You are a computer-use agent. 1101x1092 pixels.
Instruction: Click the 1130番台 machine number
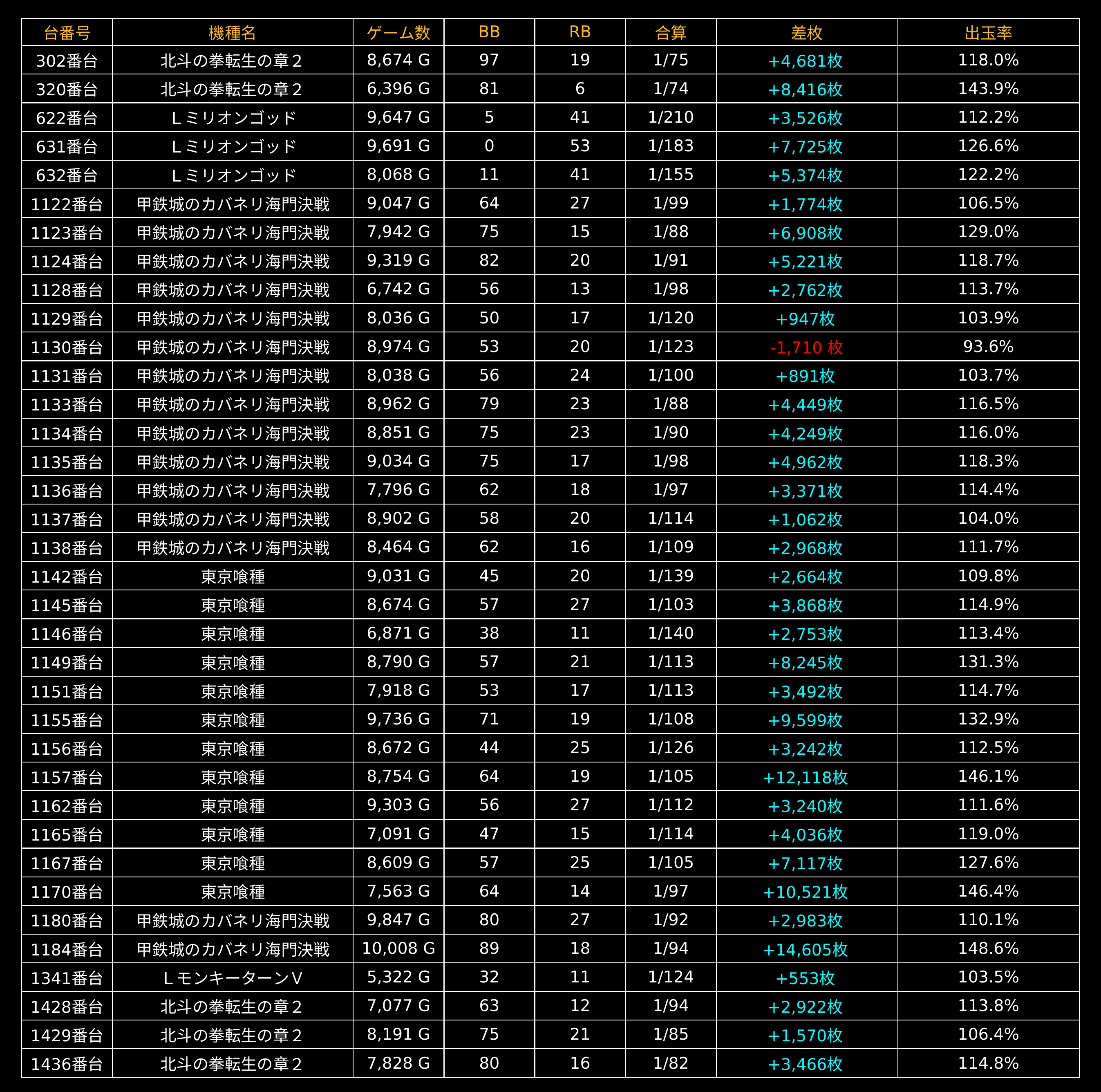pos(67,347)
